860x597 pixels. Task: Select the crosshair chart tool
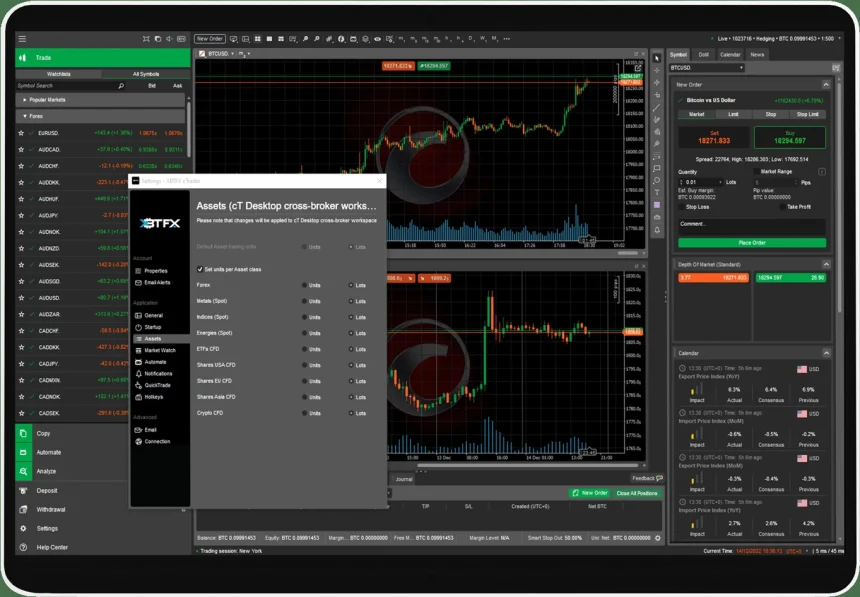[657, 70]
